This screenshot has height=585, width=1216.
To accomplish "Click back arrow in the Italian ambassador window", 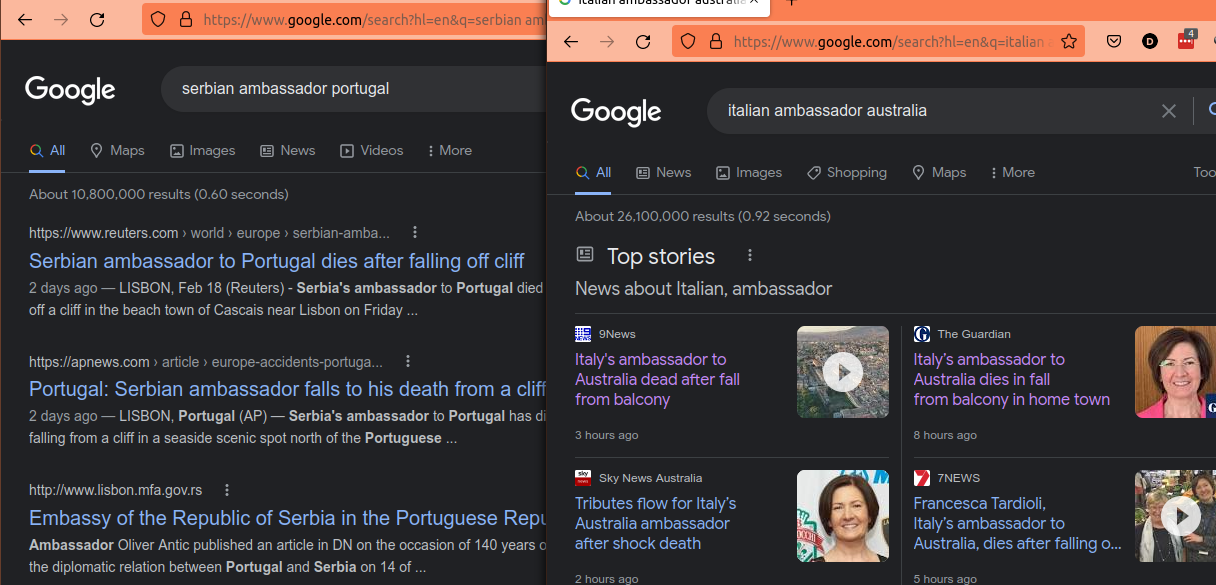I will [x=571, y=41].
